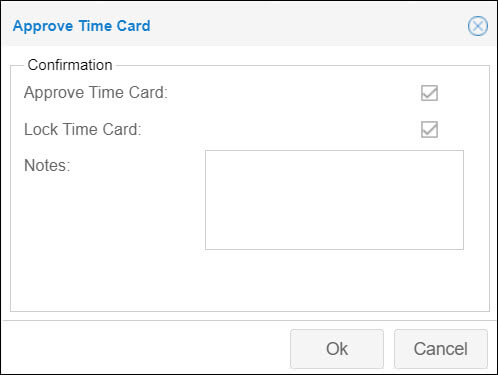This screenshot has height=375, width=498.
Task: Cancel the time card approval
Action: tap(441, 349)
